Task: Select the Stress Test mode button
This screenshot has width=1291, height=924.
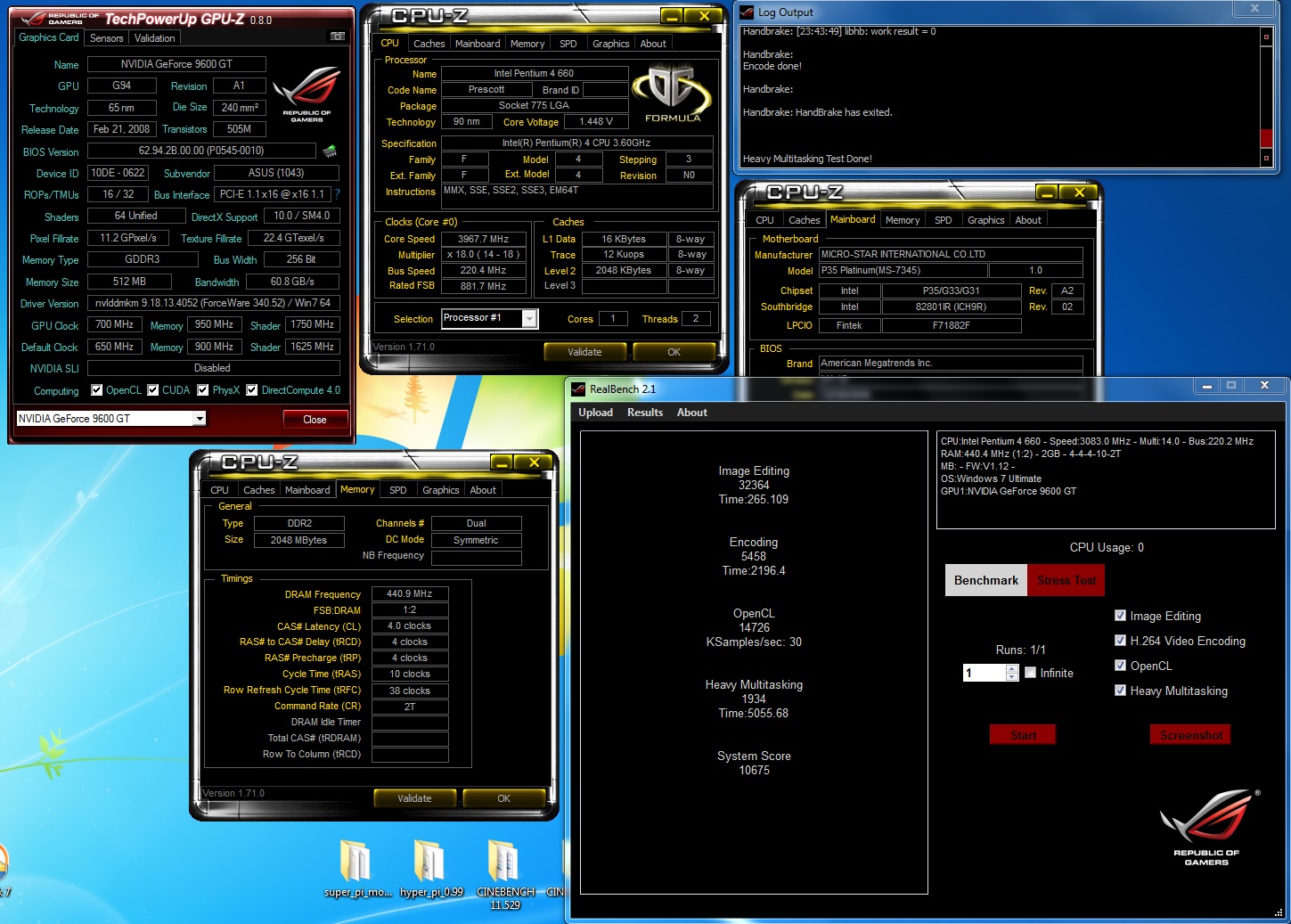Action: click(x=1066, y=580)
